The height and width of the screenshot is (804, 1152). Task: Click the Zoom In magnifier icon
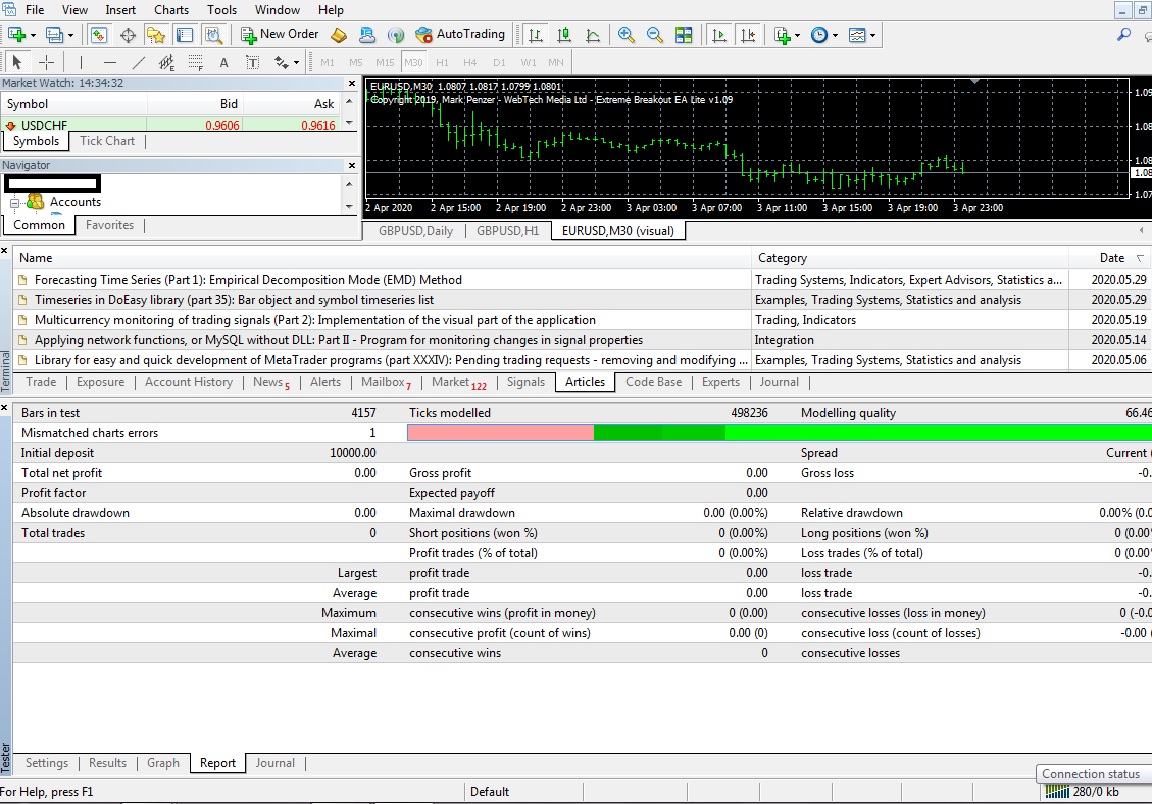tap(626, 35)
